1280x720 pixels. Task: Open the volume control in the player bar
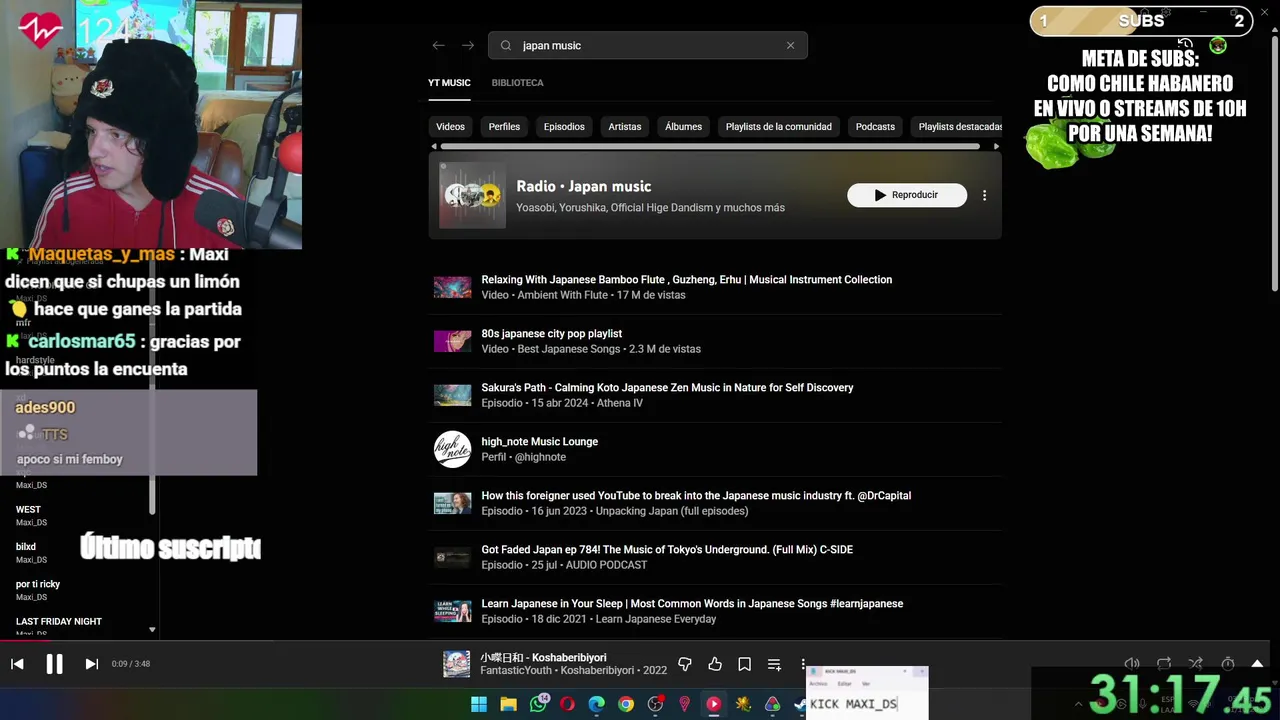(1132, 664)
